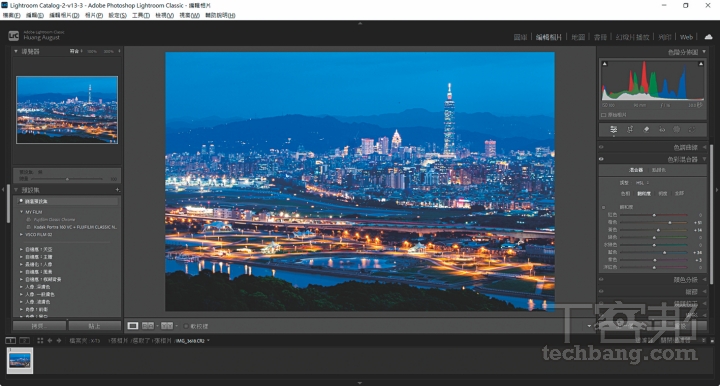Select Luminance tab in HSL section
720x386 pixels.
pyautogui.click(x=663, y=194)
